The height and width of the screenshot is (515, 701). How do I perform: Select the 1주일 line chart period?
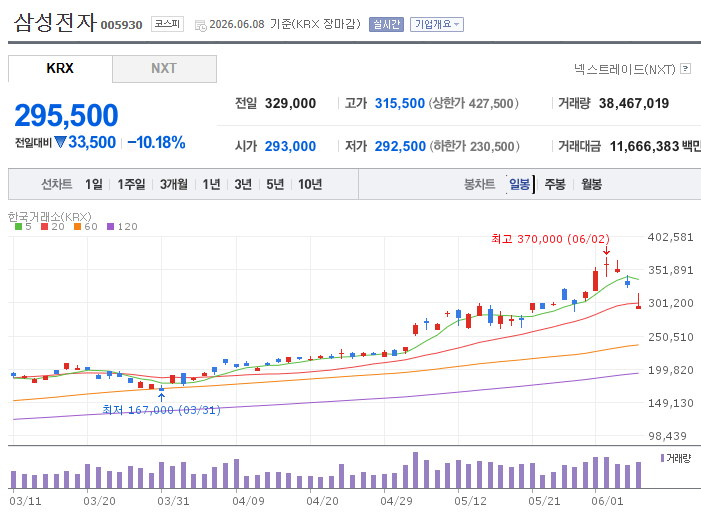pyautogui.click(x=131, y=184)
